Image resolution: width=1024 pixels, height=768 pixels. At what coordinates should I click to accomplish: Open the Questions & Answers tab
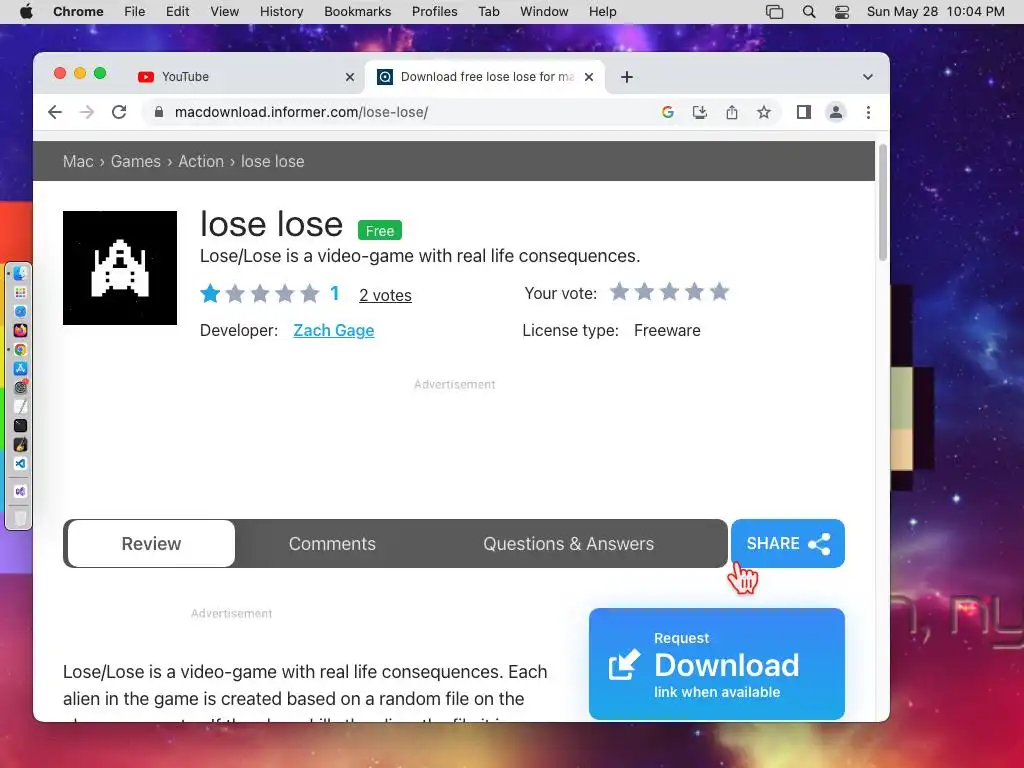click(568, 543)
